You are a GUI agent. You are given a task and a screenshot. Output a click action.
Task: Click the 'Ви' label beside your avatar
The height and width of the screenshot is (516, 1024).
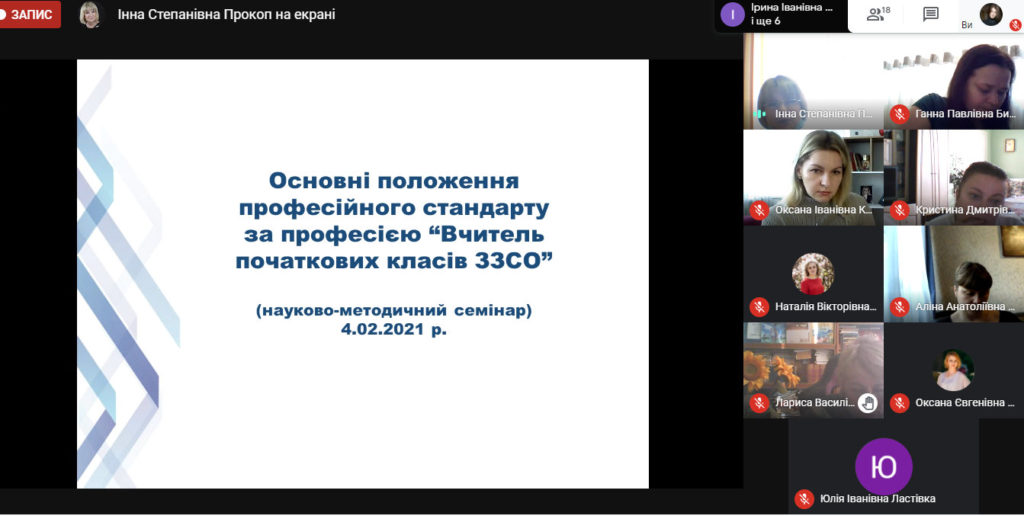click(x=967, y=25)
